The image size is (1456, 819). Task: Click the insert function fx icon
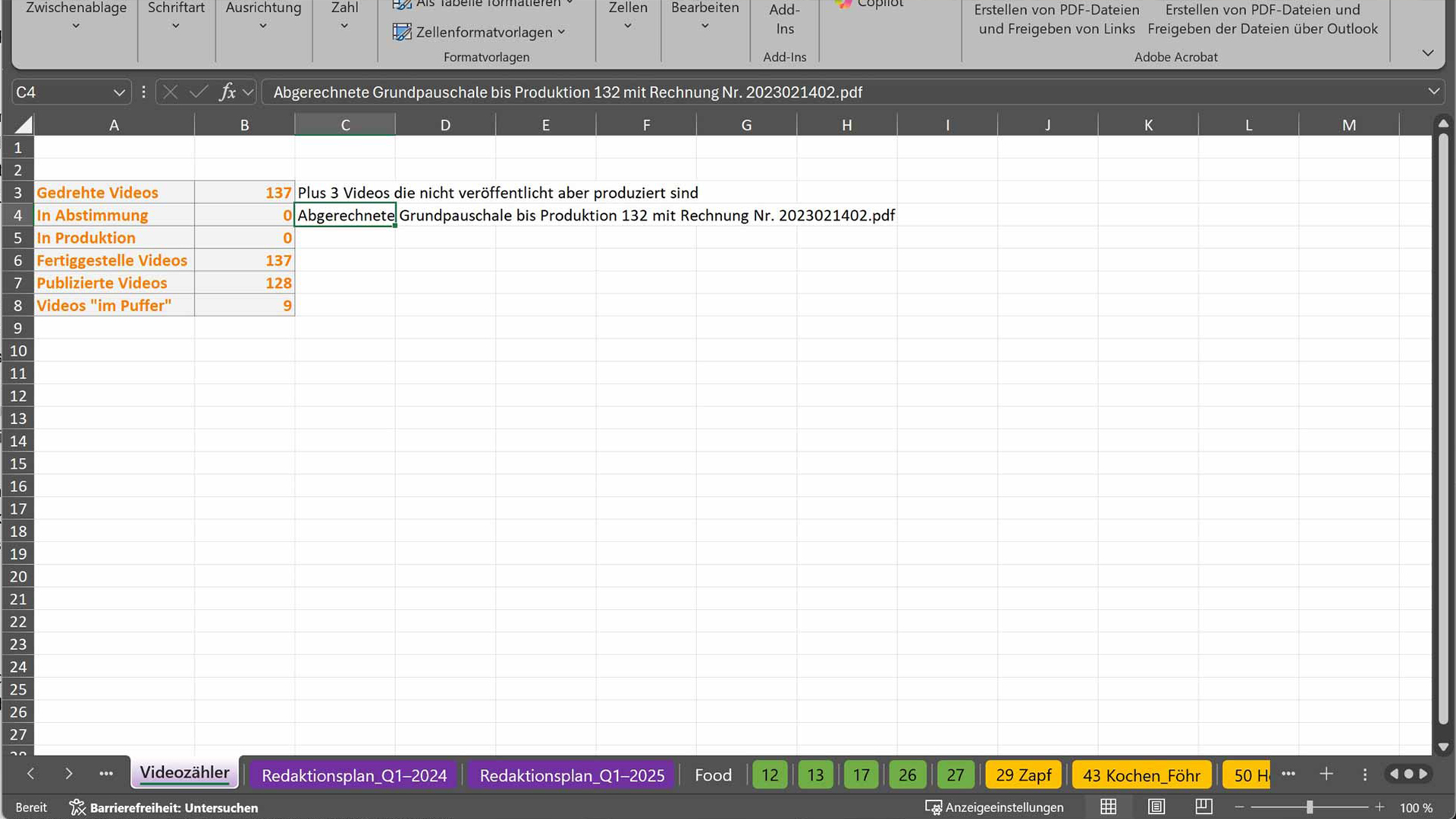point(227,93)
